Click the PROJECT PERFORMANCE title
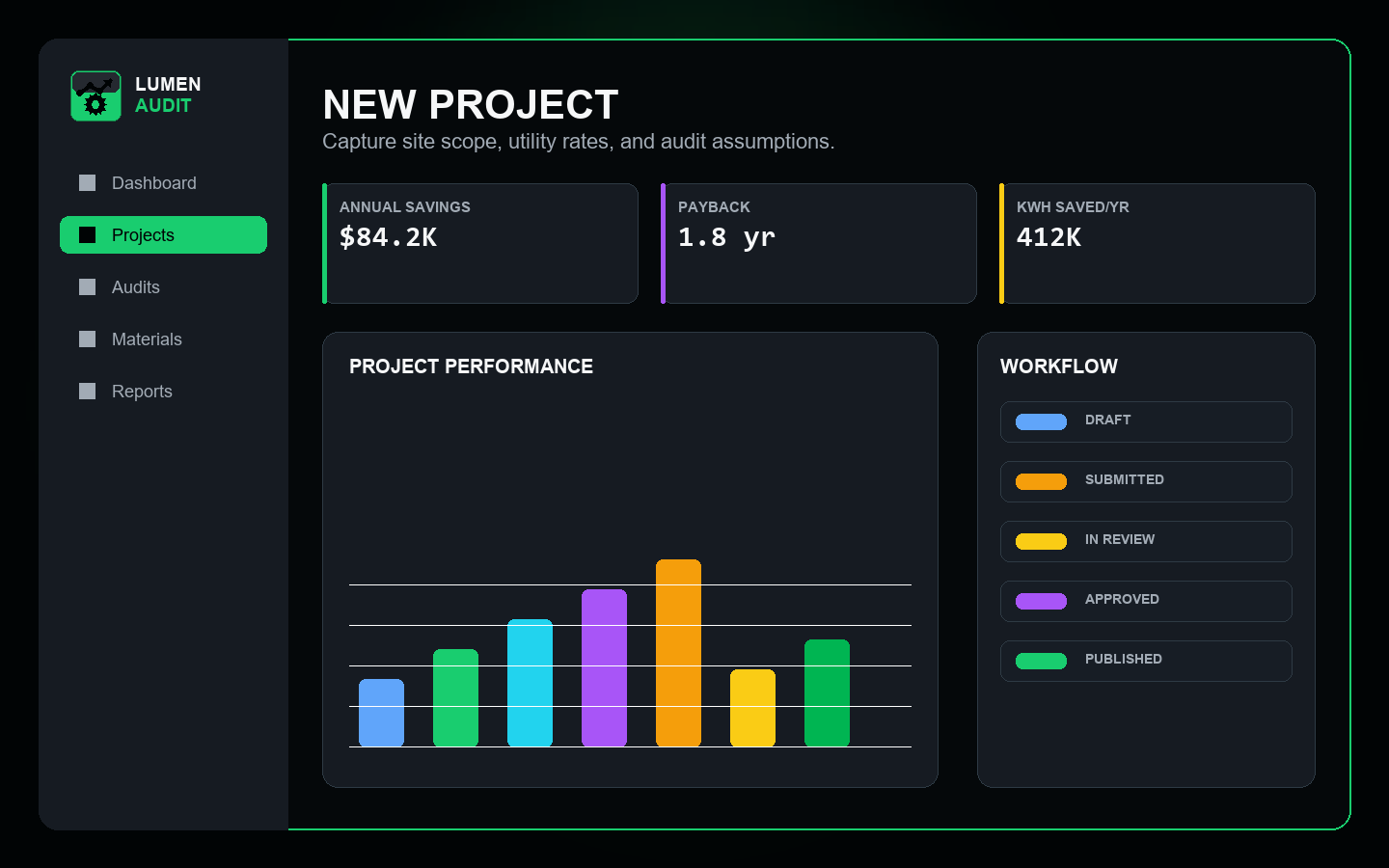The width and height of the screenshot is (1389, 868). click(x=471, y=366)
